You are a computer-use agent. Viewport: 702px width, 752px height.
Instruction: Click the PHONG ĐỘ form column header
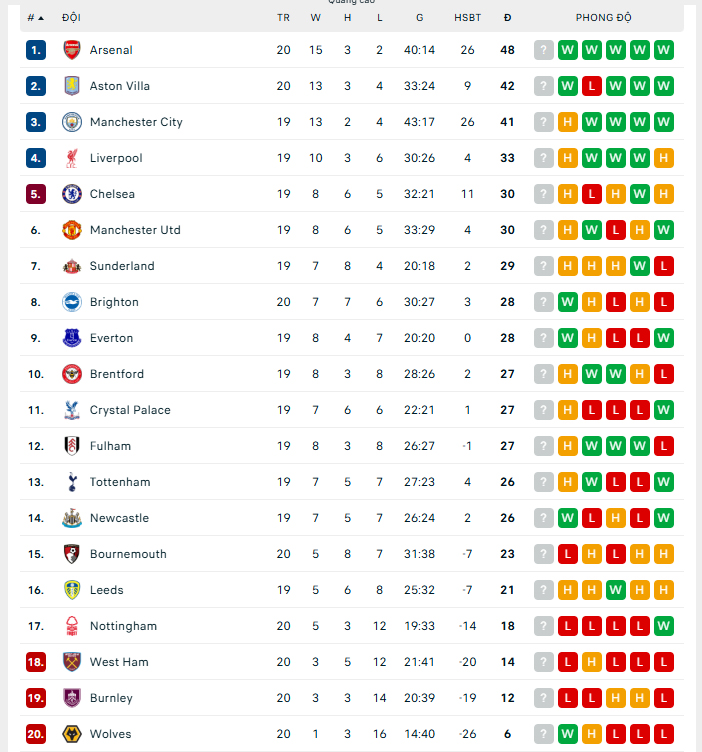[603, 18]
